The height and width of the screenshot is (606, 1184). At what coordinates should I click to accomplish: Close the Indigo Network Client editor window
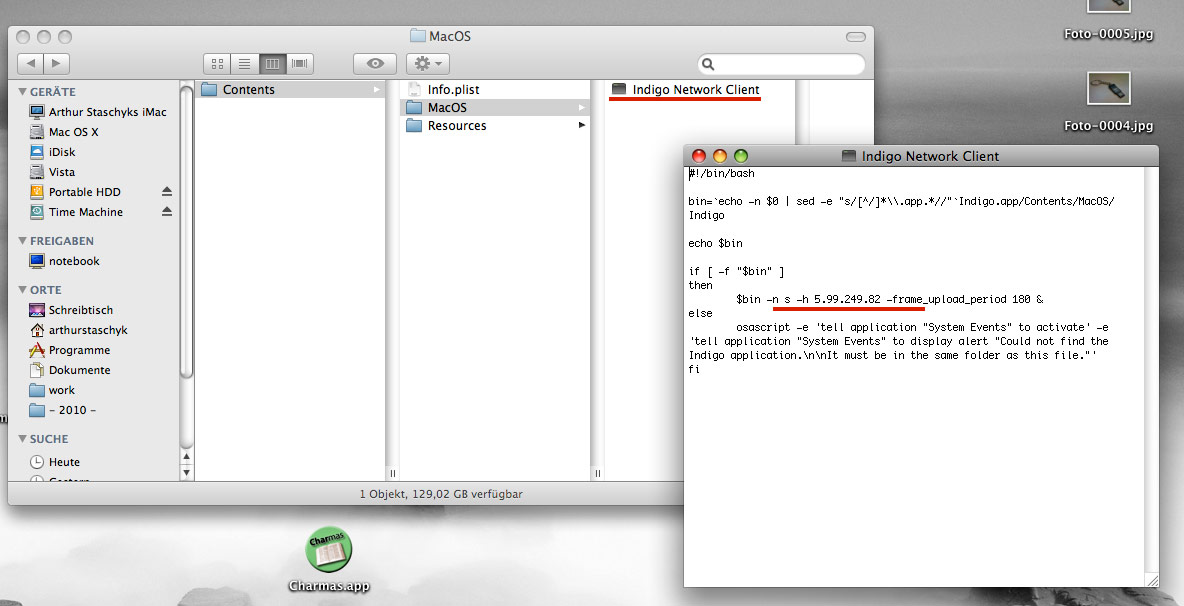(698, 156)
